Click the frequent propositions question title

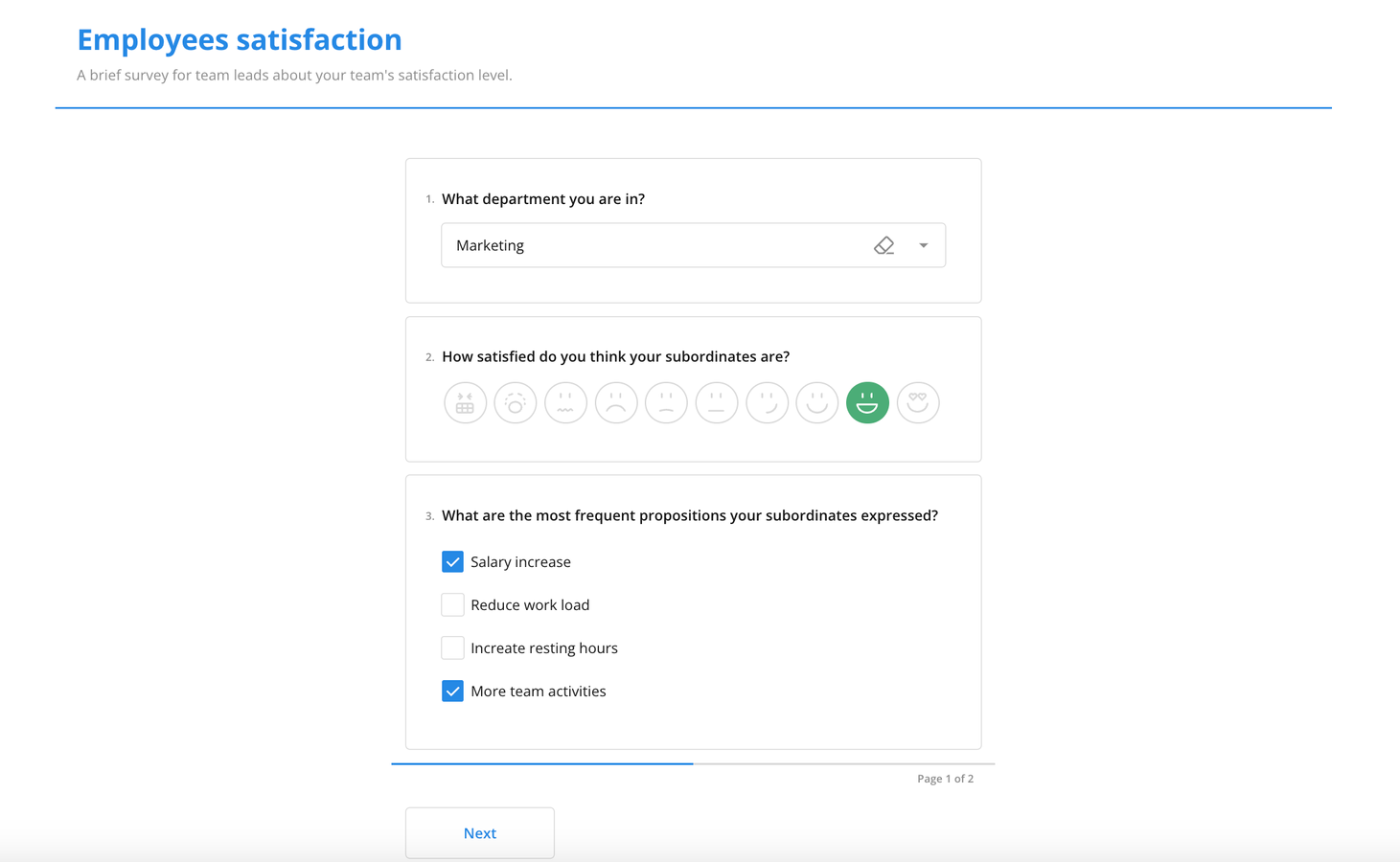pos(690,515)
